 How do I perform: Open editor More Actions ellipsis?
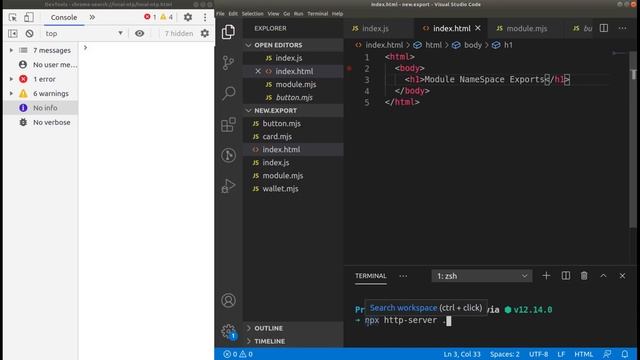622,28
